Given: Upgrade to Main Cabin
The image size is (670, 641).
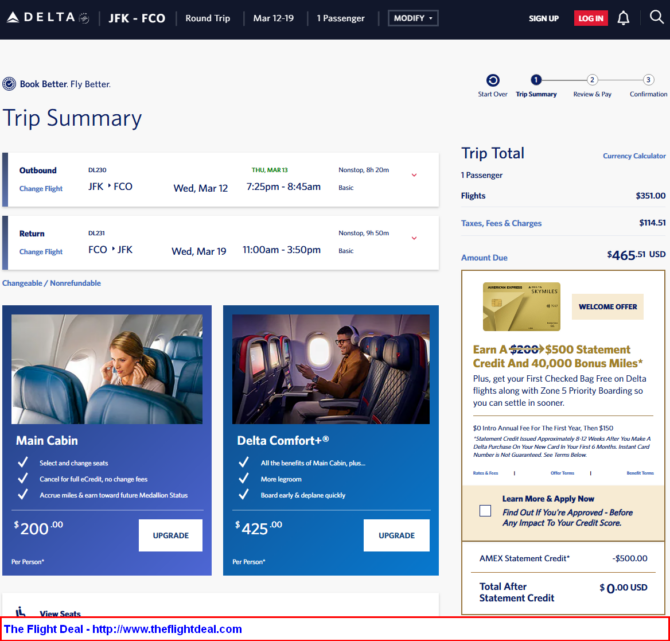Looking at the screenshot, I should 170,535.
